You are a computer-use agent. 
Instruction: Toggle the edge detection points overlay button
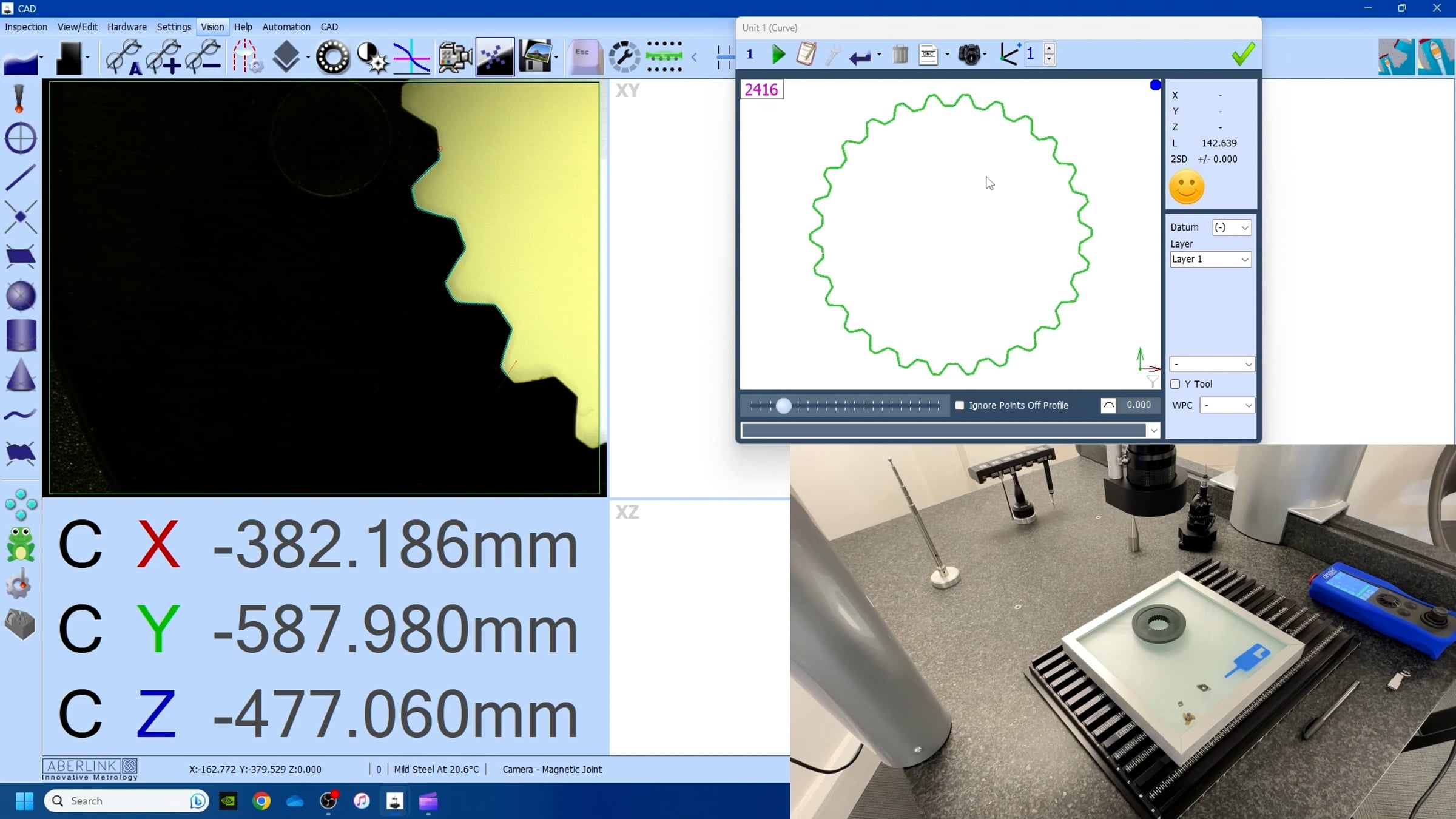495,57
